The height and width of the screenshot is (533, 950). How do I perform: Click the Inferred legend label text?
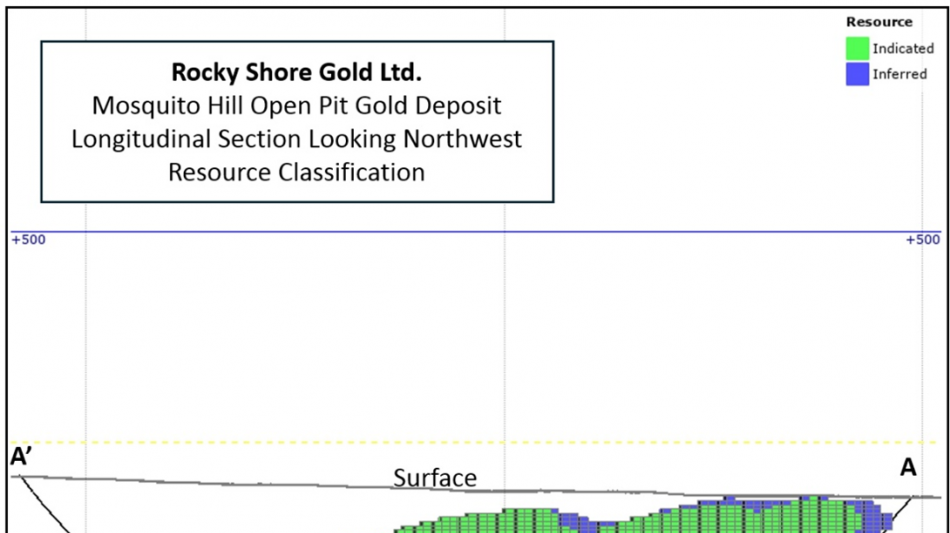tap(900, 74)
